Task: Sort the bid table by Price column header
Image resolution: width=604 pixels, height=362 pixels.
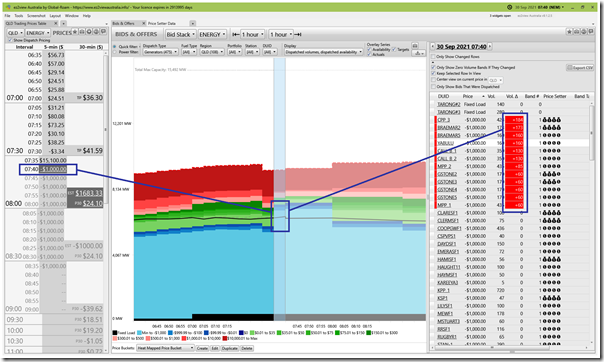Action: [x=468, y=96]
